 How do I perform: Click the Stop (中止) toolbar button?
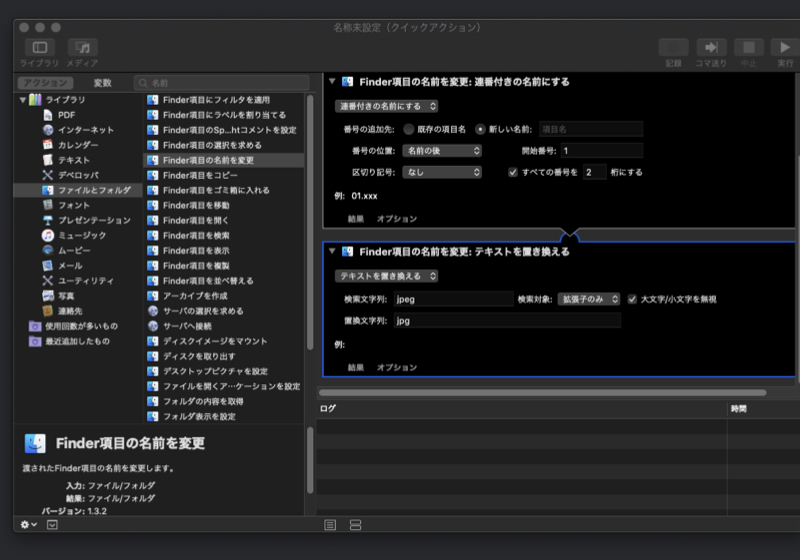tap(748, 47)
